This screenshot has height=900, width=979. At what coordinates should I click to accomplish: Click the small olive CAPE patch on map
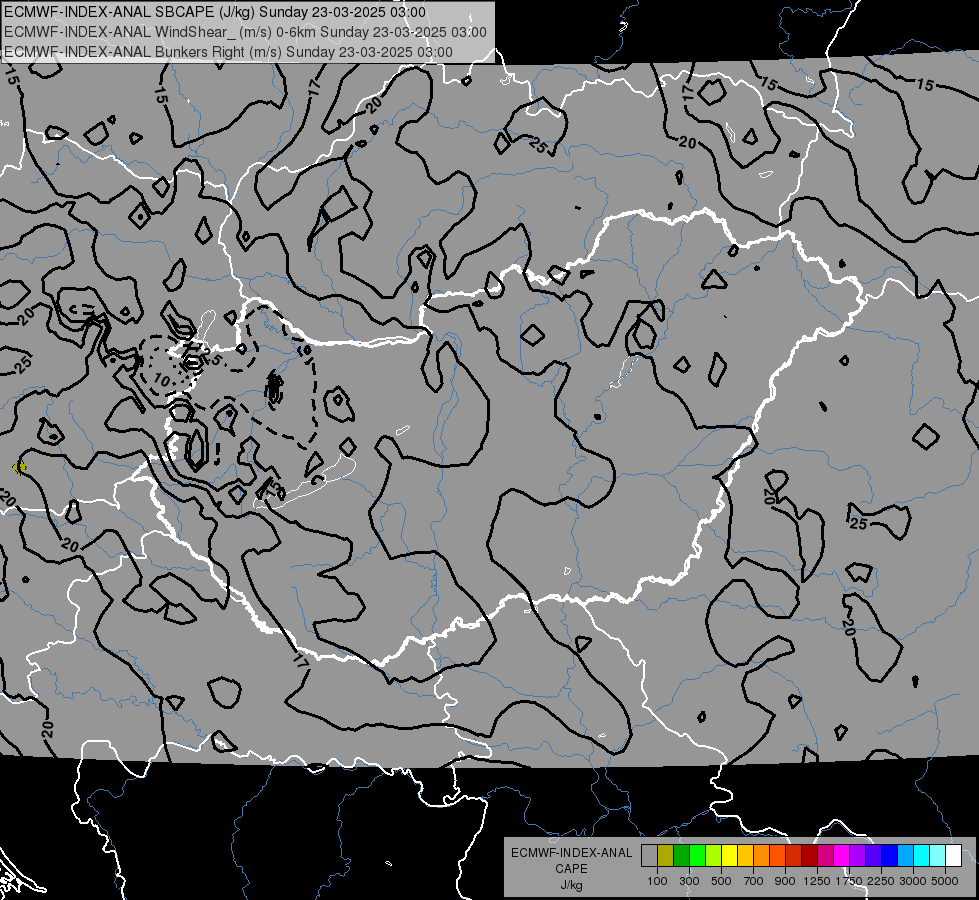19,467
